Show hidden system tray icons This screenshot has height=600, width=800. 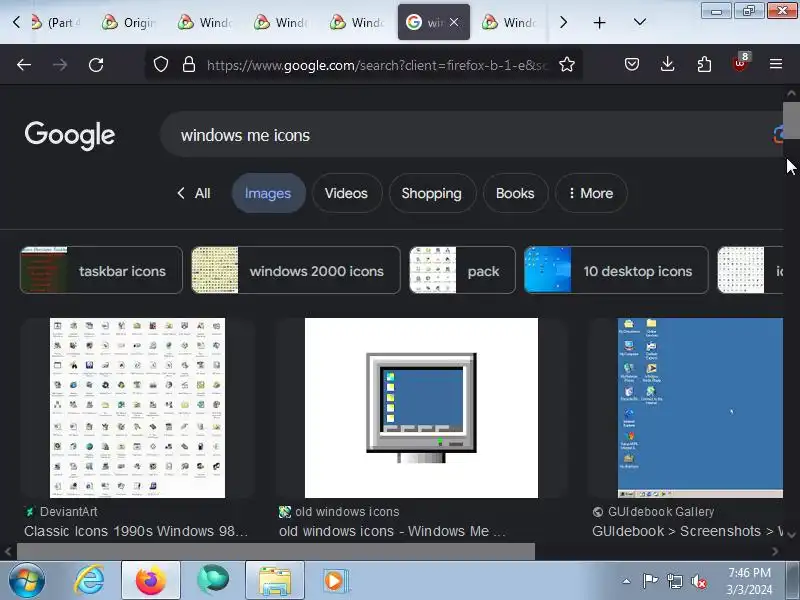(x=627, y=581)
